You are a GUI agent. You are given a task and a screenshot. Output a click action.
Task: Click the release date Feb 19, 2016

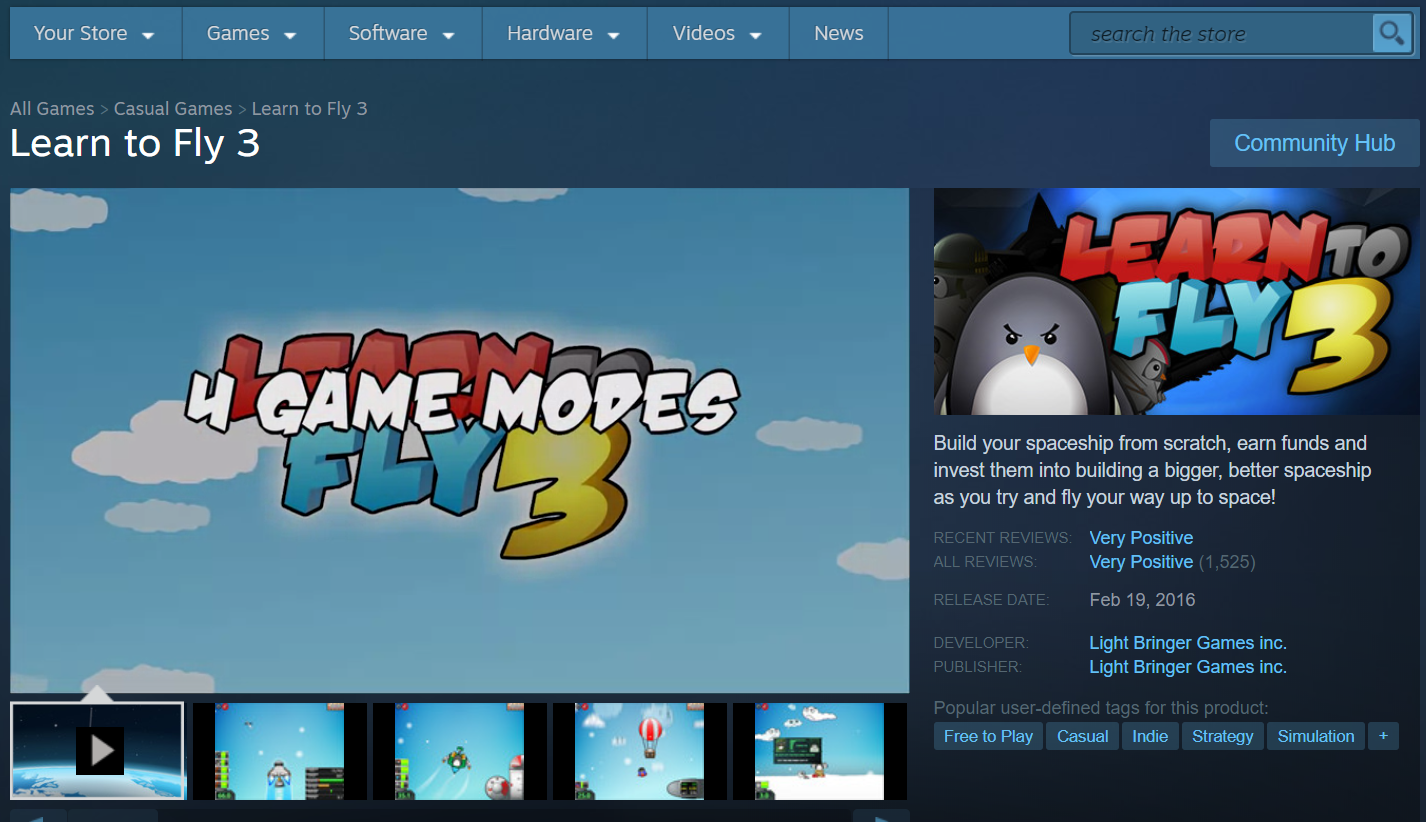point(1142,600)
